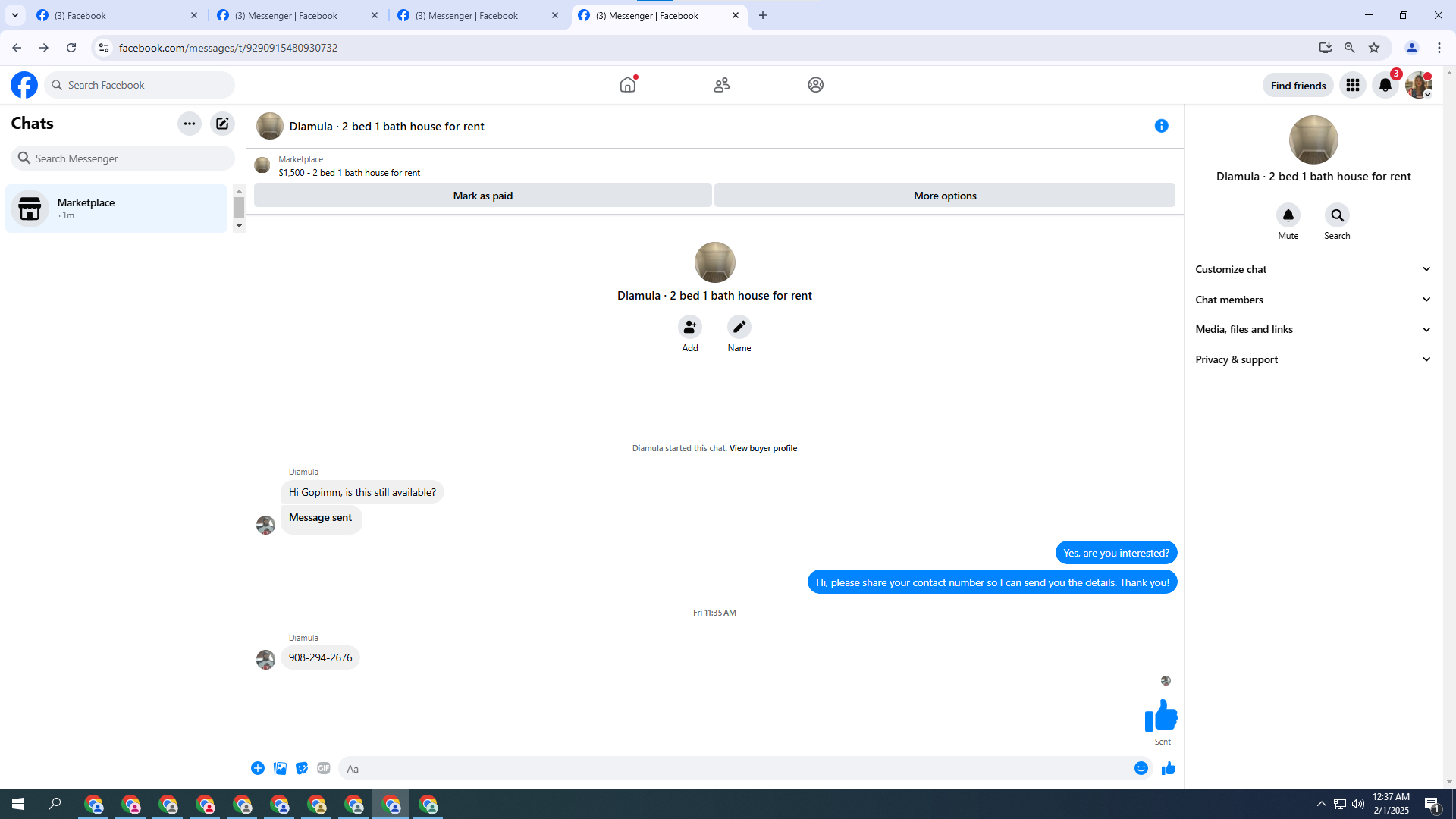Go to the Home feed icon
1456x819 pixels.
click(x=628, y=85)
